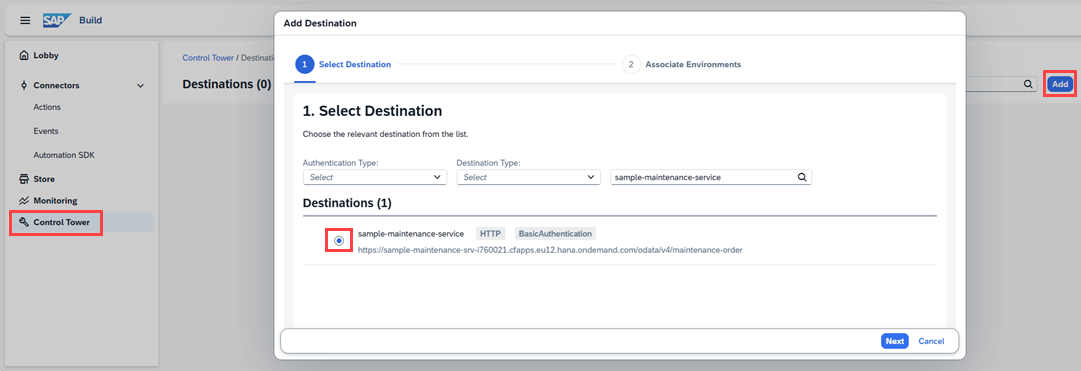Open Store in sidebar
The height and width of the screenshot is (371, 1081).
point(44,179)
